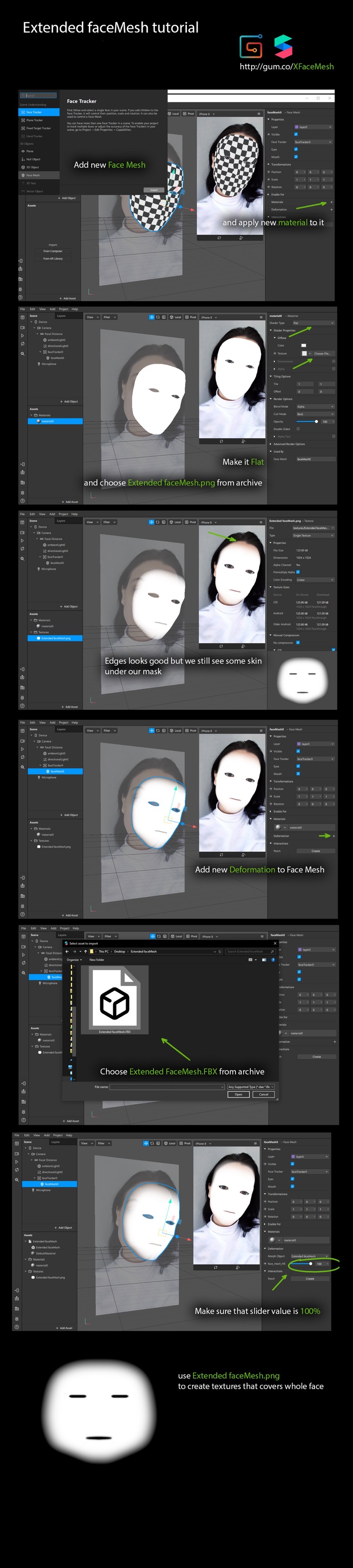This screenshot has width=353, height=1568.
Task: Enable Double Sided checkbox in material inspector
Action: (x=298, y=428)
